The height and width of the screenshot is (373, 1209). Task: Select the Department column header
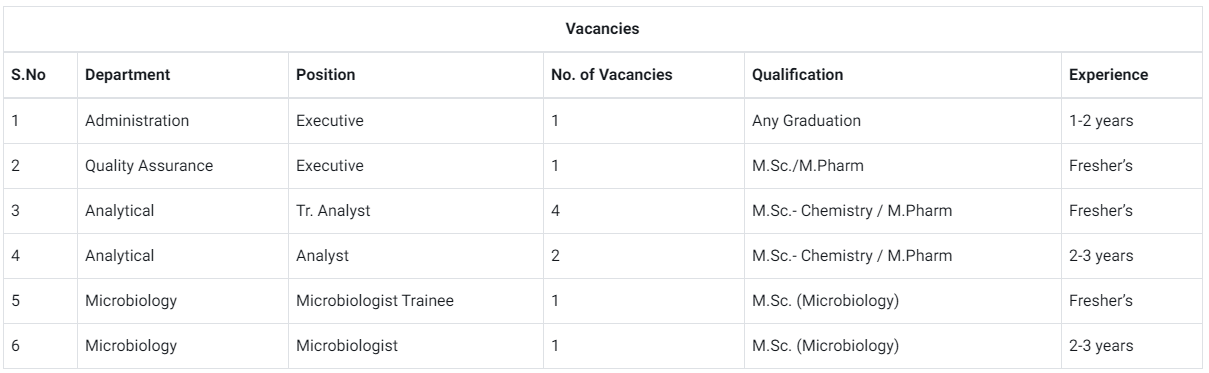pyautogui.click(x=127, y=75)
